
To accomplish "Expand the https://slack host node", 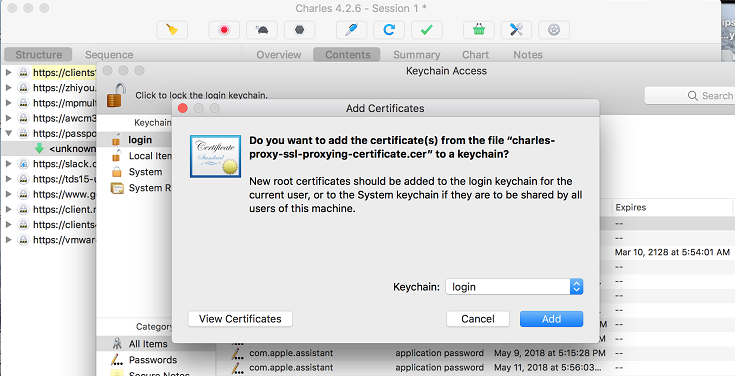I will coord(8,164).
